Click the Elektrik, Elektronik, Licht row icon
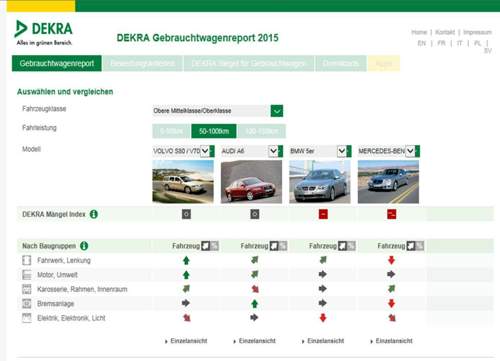500x361 pixels. (x=27, y=318)
